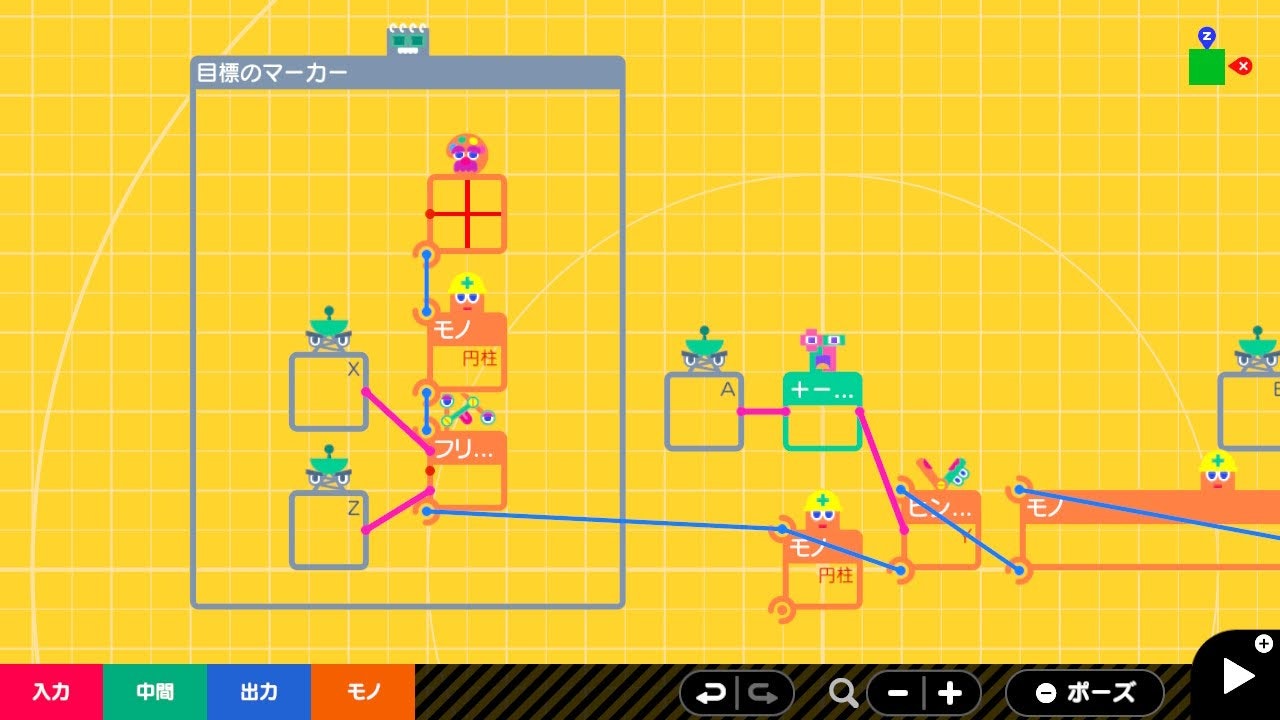The image size is (1280, 720).
Task: Select the ヒン... hinge connector Nodon
Action: click(941, 530)
